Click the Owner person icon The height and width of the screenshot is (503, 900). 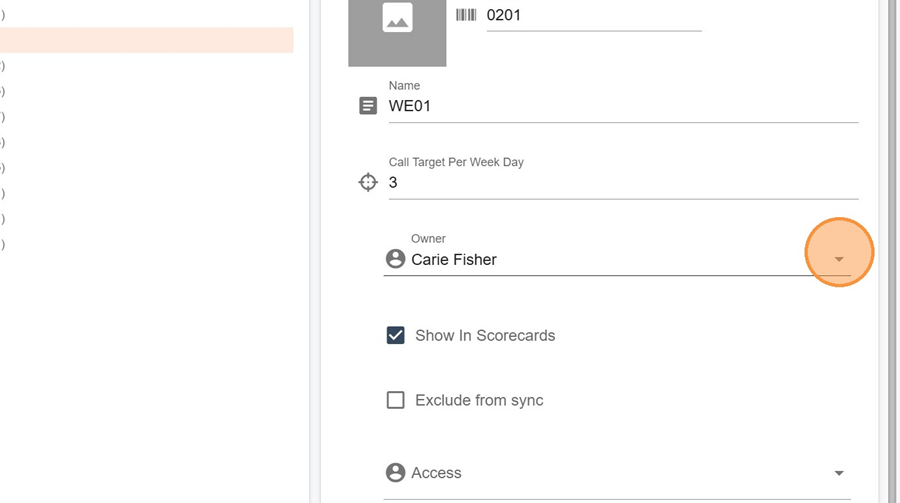click(395, 259)
